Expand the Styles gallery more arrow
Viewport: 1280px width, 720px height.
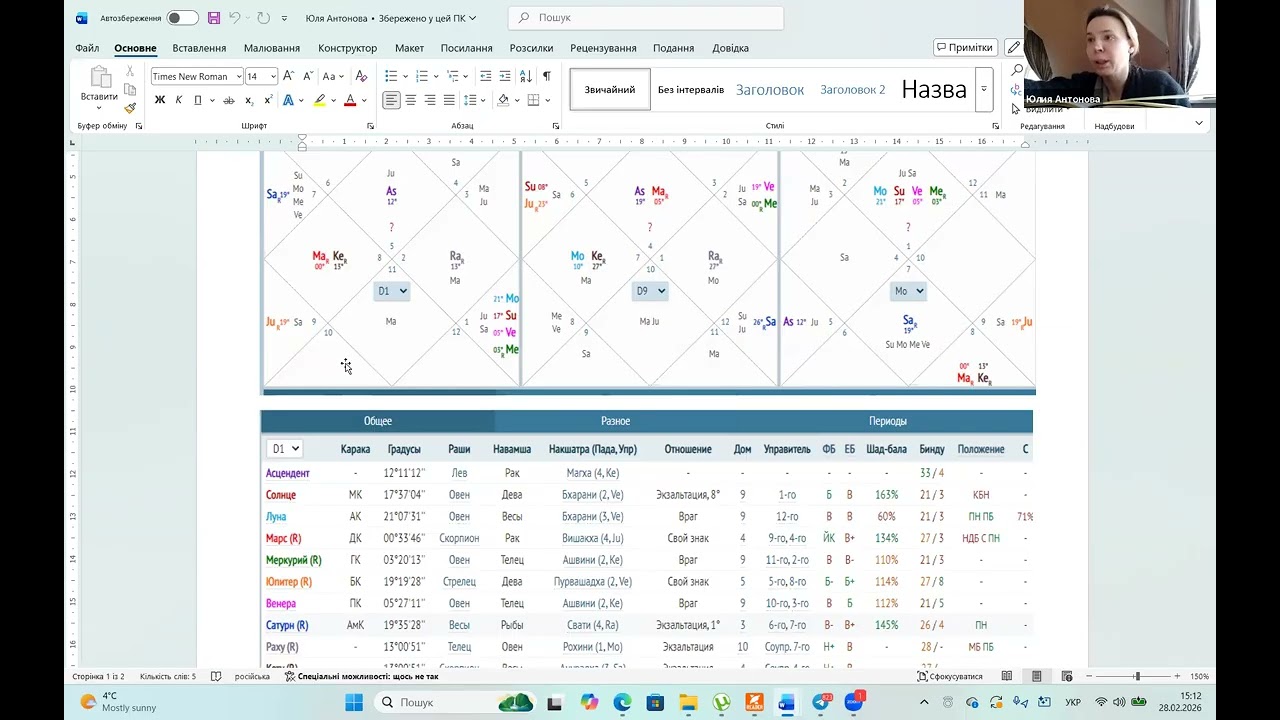coord(984,89)
